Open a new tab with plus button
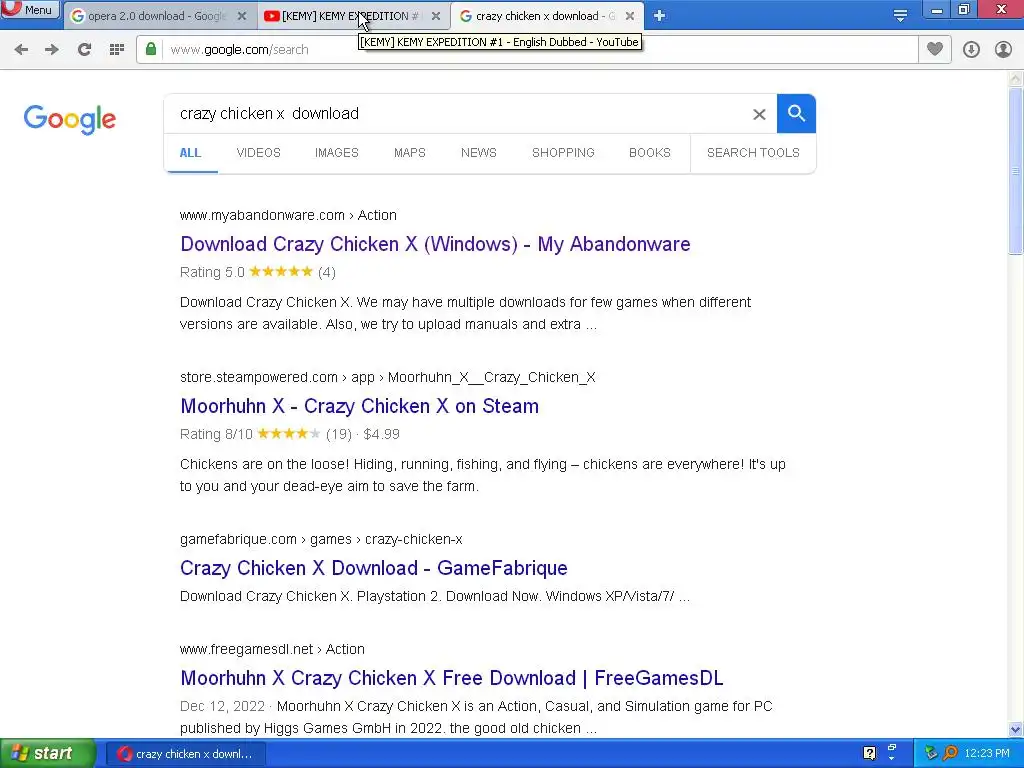The height and width of the screenshot is (768, 1024). 660,16
